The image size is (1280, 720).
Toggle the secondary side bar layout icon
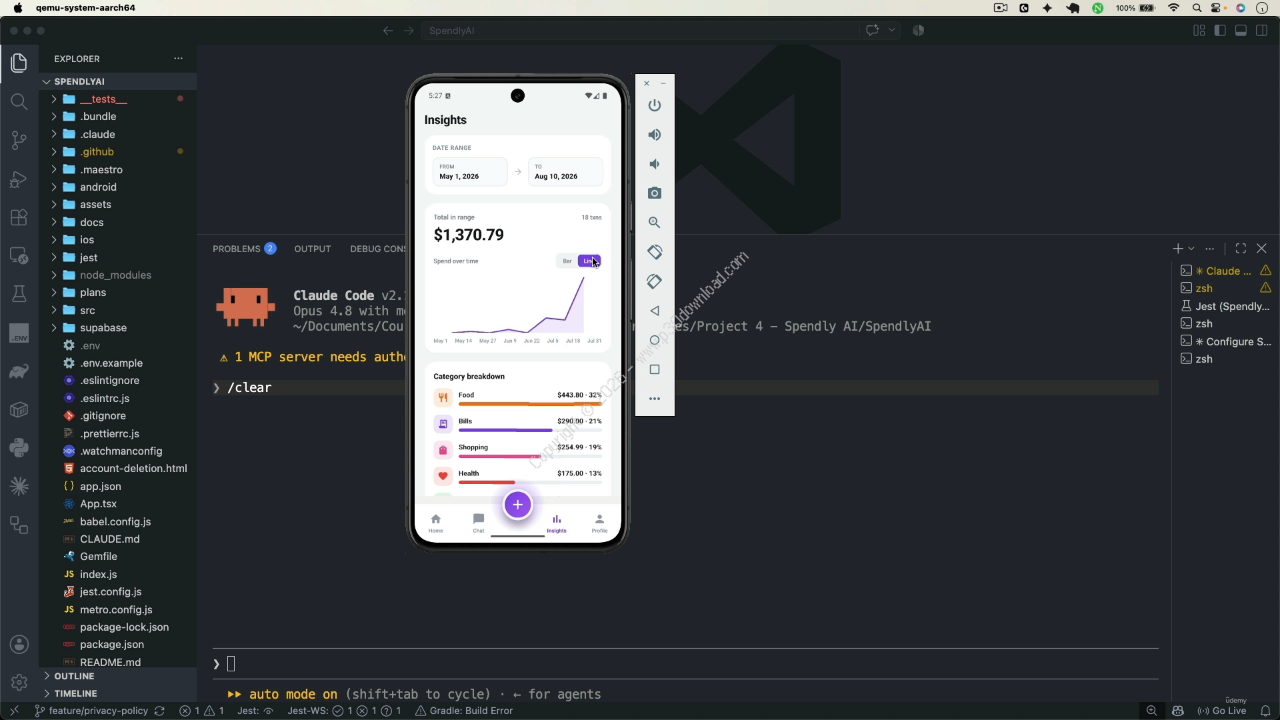[1262, 30]
